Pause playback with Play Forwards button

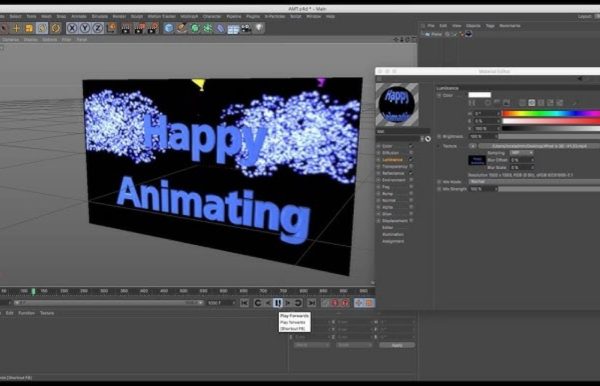point(278,303)
